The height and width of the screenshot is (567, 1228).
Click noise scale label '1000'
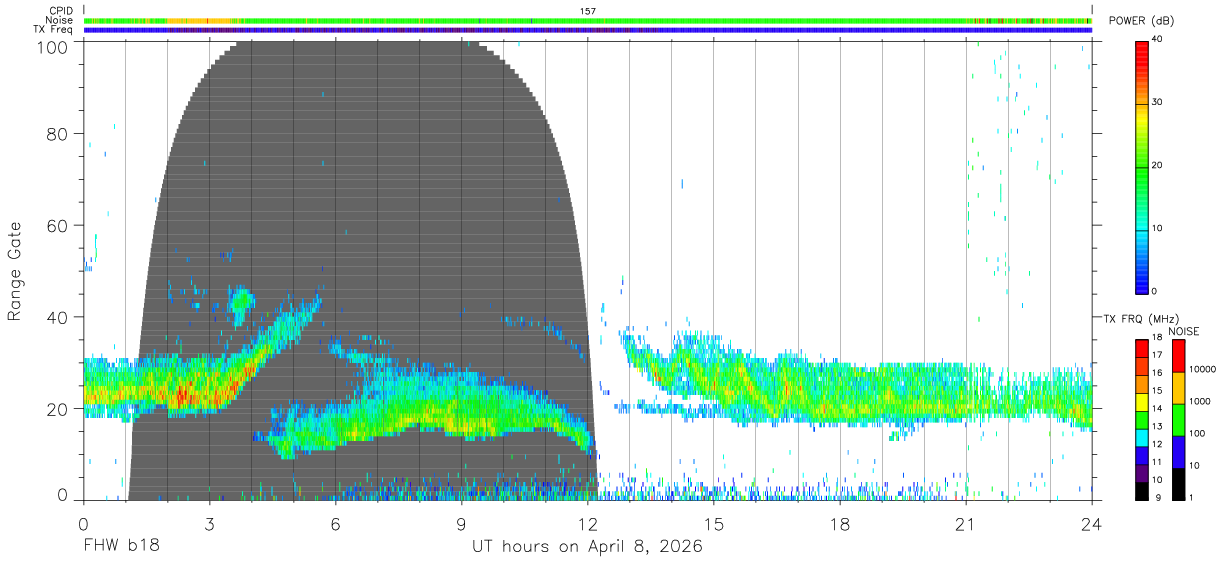tap(1200, 401)
